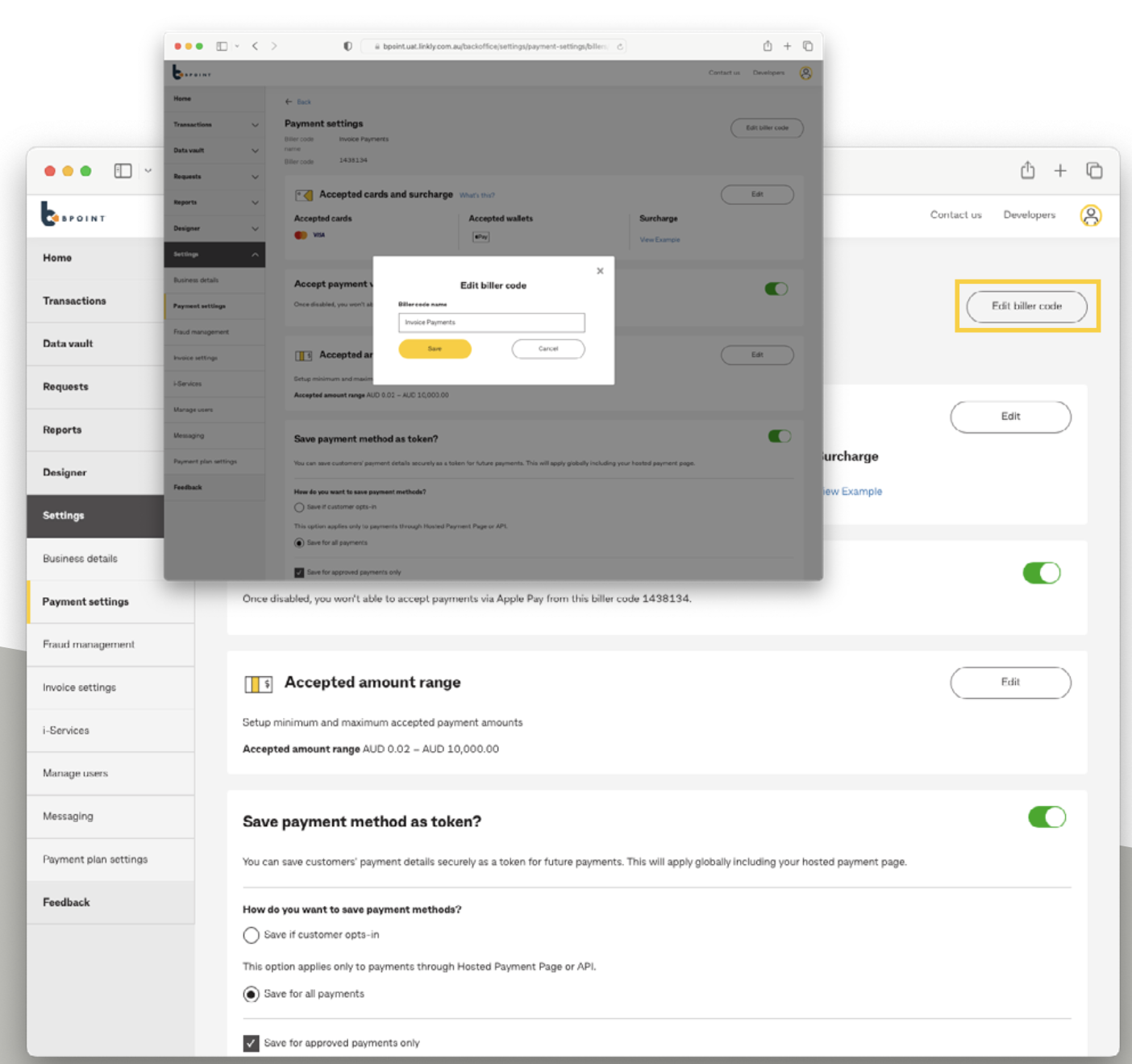The image size is (1132, 1064).
Task: Click the VISA accepted card icon
Action: (318, 234)
